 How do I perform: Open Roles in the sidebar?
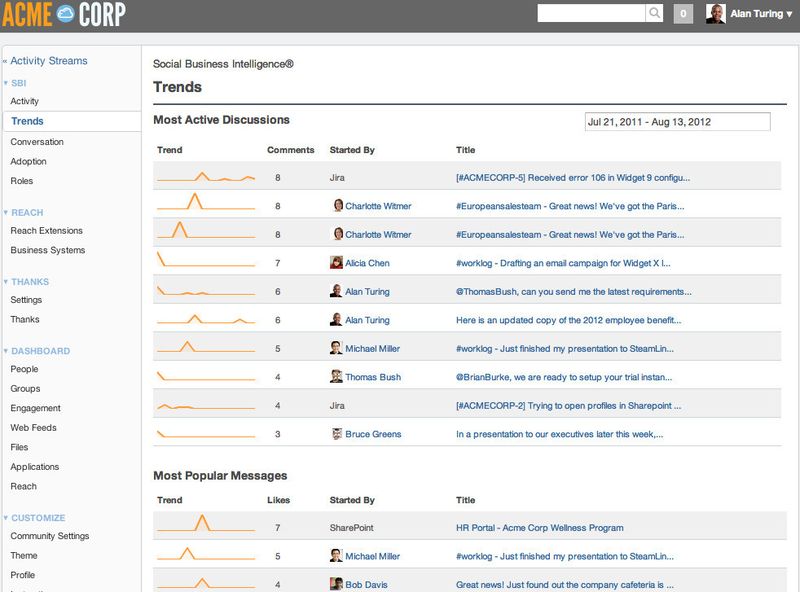21,181
